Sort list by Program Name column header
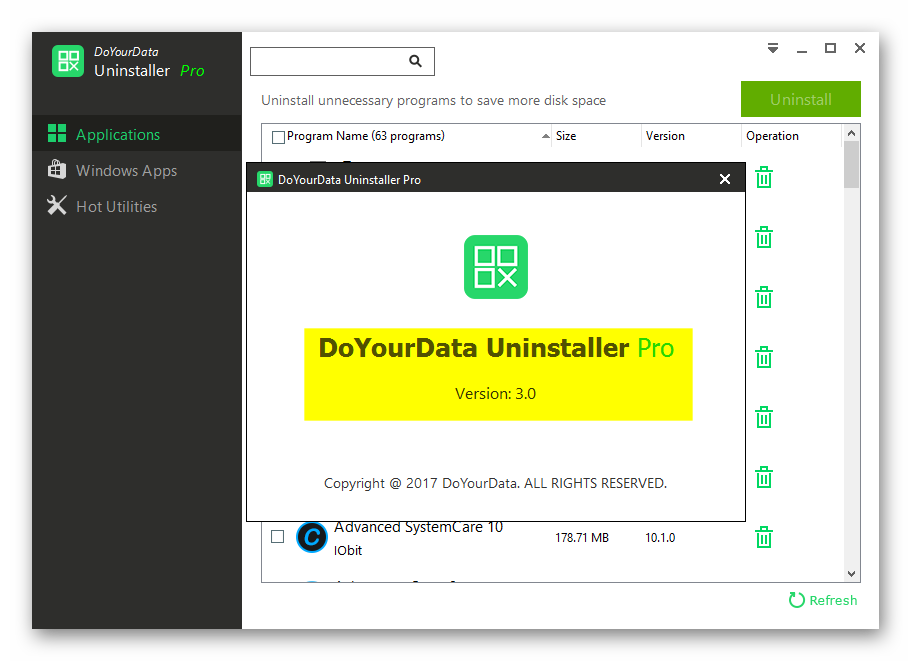The height and width of the screenshot is (661, 911). point(365,136)
